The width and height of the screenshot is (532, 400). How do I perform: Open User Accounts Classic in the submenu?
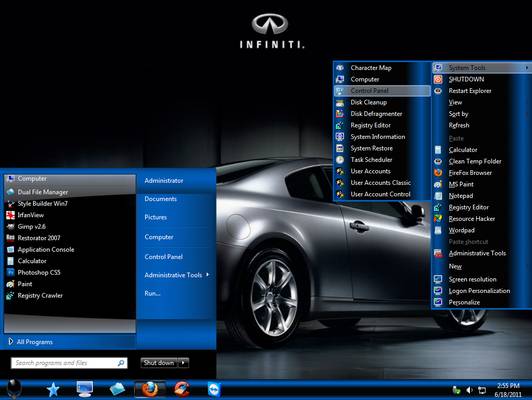(382, 183)
